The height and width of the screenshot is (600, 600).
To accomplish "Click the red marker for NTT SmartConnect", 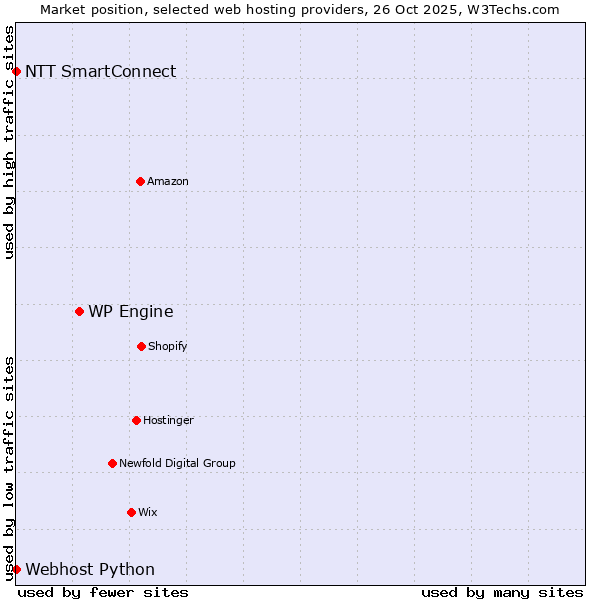I will tap(16, 71).
